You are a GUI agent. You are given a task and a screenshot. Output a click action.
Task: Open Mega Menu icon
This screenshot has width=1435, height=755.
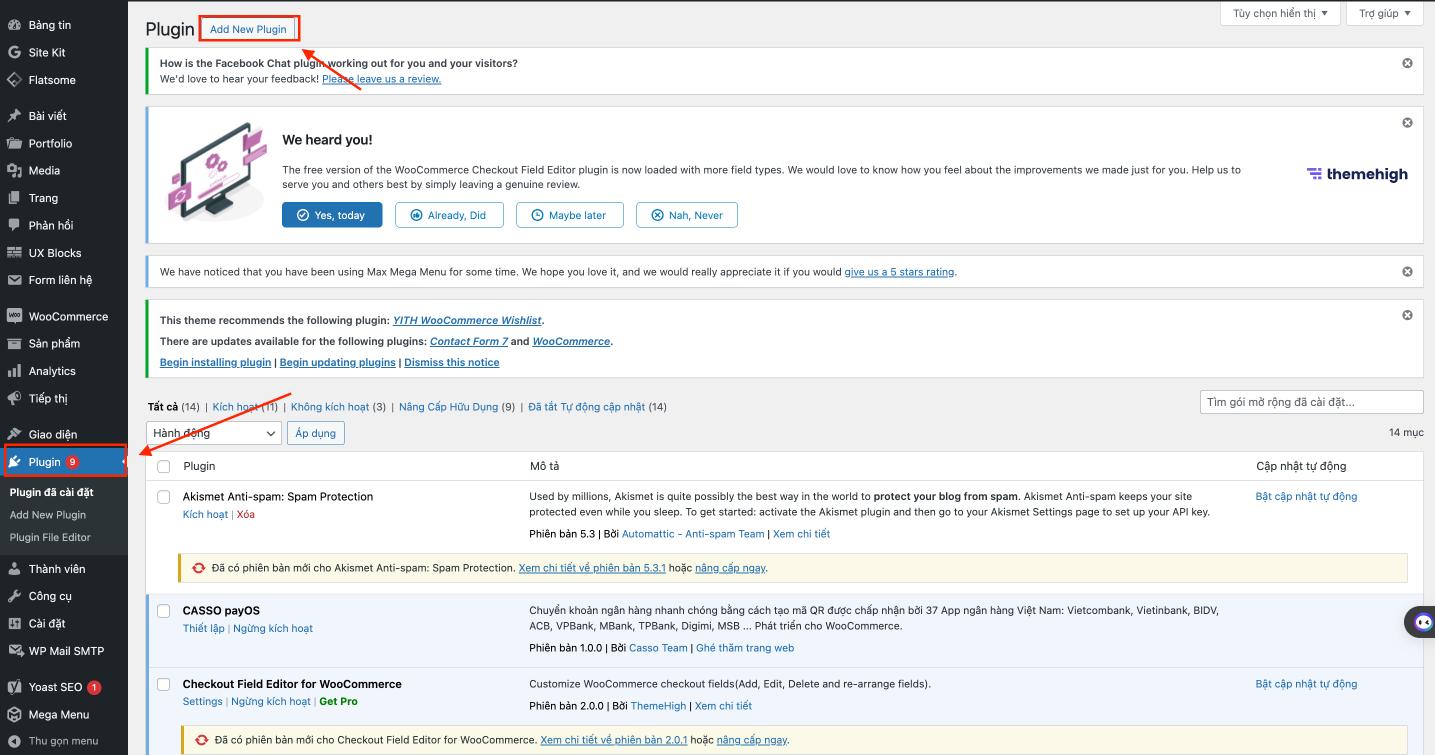point(14,714)
